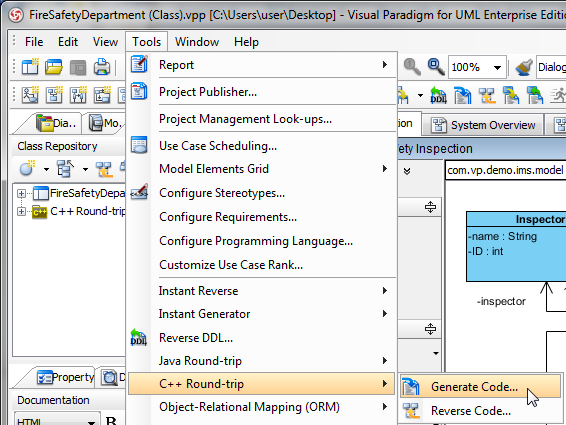The height and width of the screenshot is (425, 566).
Task: Open the Java Round-trip submenu
Action: pos(262,361)
